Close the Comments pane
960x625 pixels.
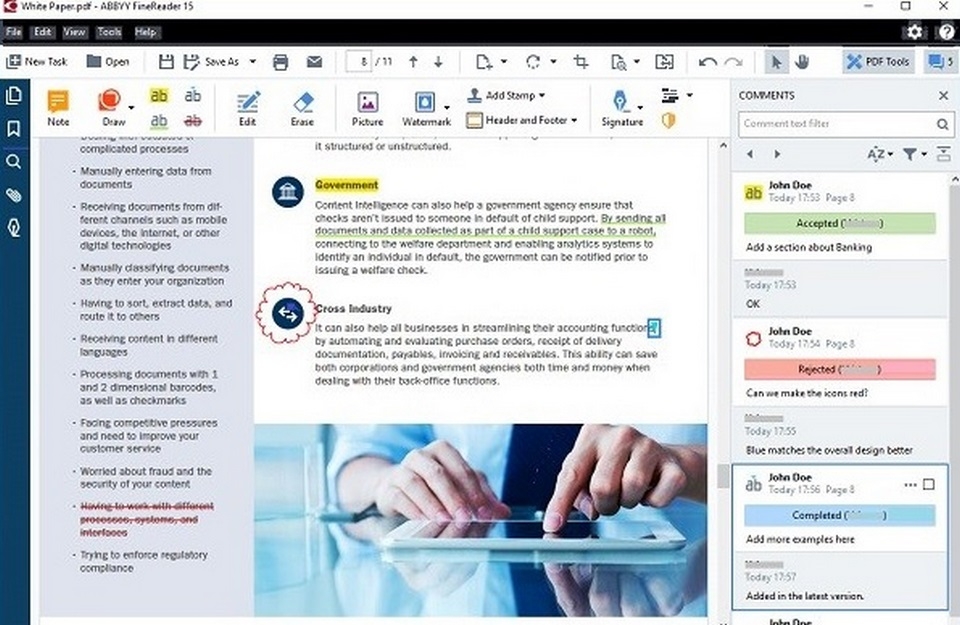943,95
